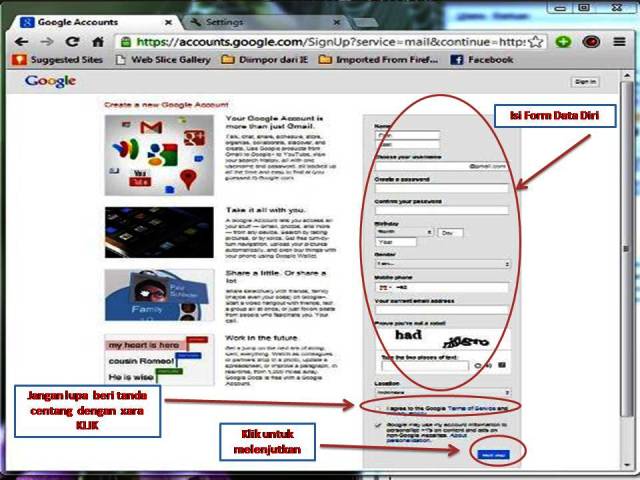Switch to the Google Accounts tab

tap(96, 22)
